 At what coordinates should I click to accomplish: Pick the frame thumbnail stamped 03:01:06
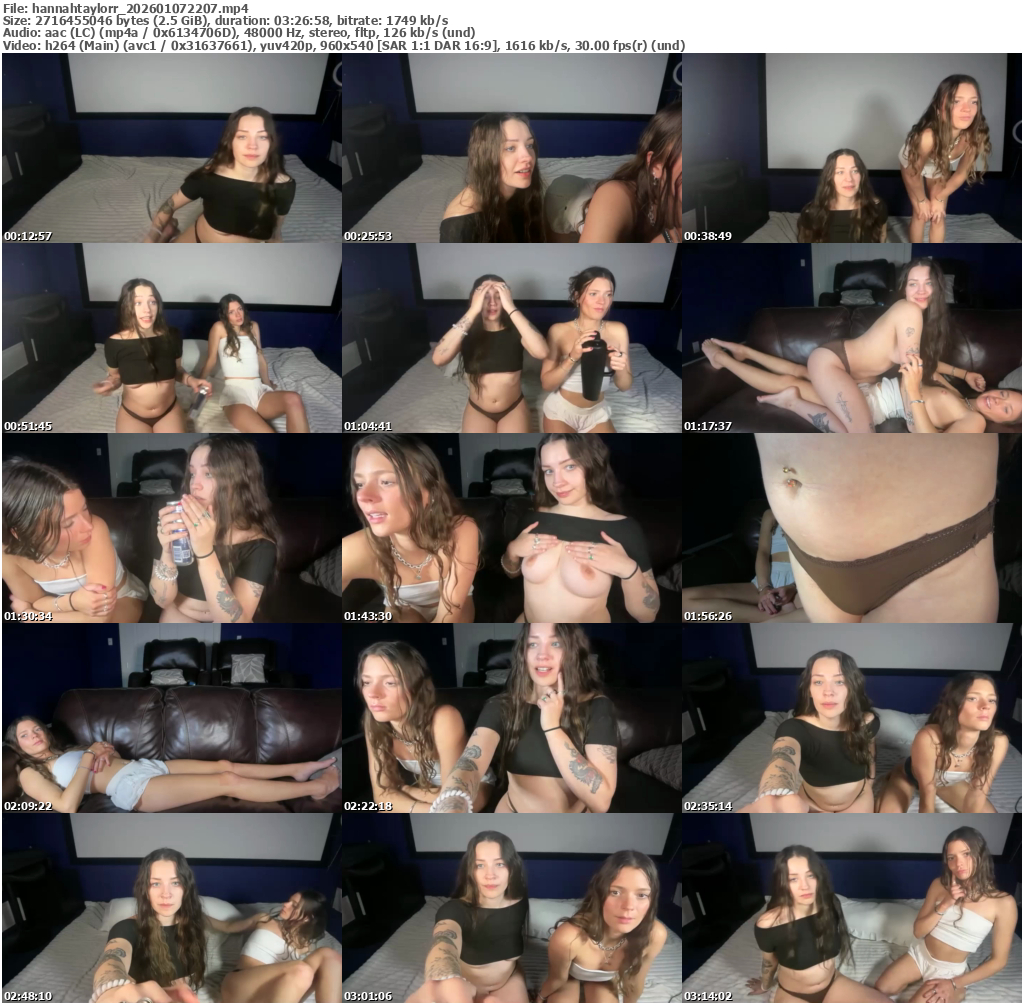coord(512,908)
